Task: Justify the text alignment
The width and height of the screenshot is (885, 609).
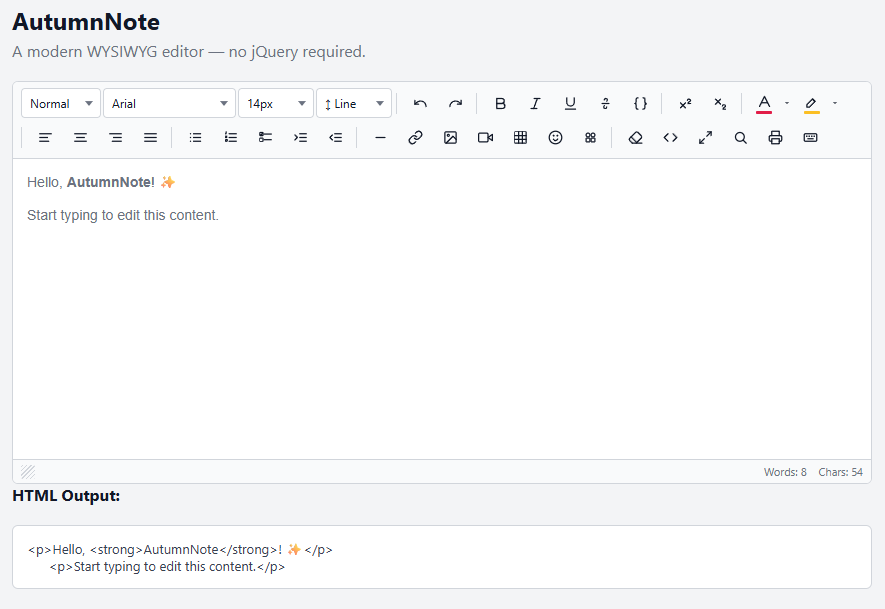Action: pyautogui.click(x=150, y=138)
